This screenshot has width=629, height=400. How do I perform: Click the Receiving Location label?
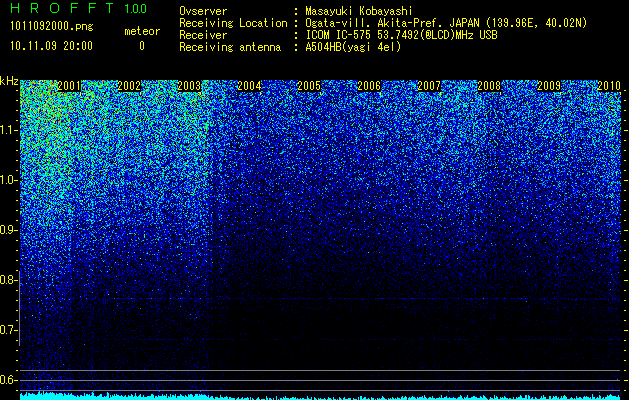tap(233, 23)
